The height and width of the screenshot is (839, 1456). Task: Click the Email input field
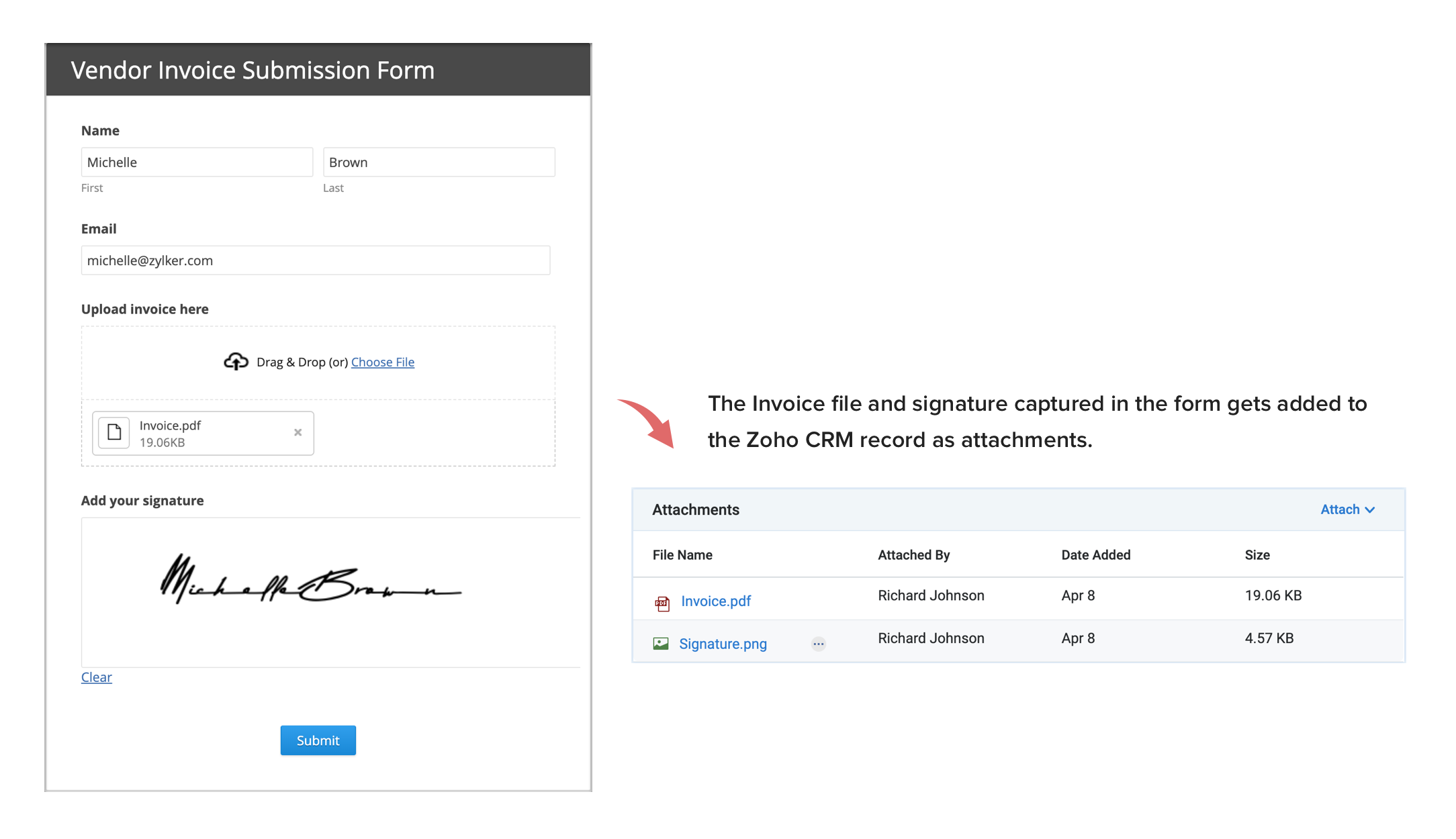(315, 260)
